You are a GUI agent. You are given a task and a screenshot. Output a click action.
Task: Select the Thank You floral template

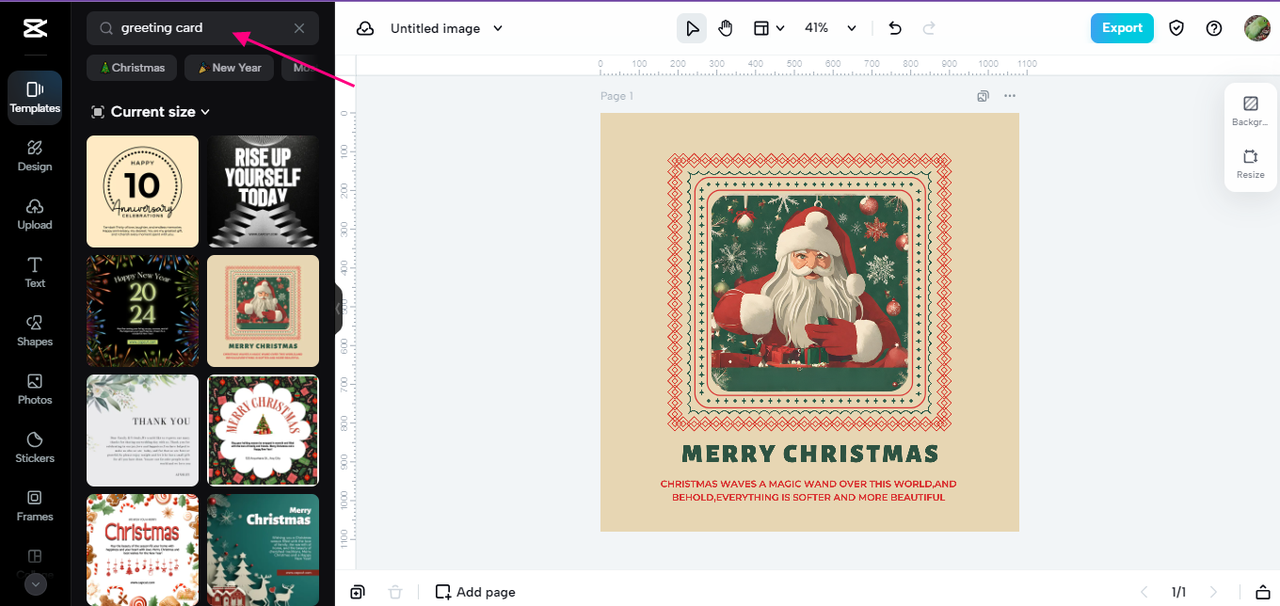tap(143, 430)
